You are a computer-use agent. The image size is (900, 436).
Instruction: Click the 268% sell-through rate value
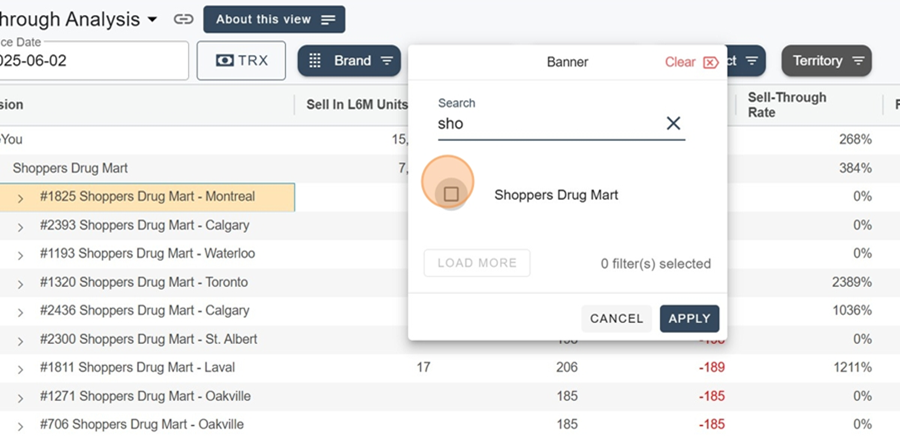855,139
